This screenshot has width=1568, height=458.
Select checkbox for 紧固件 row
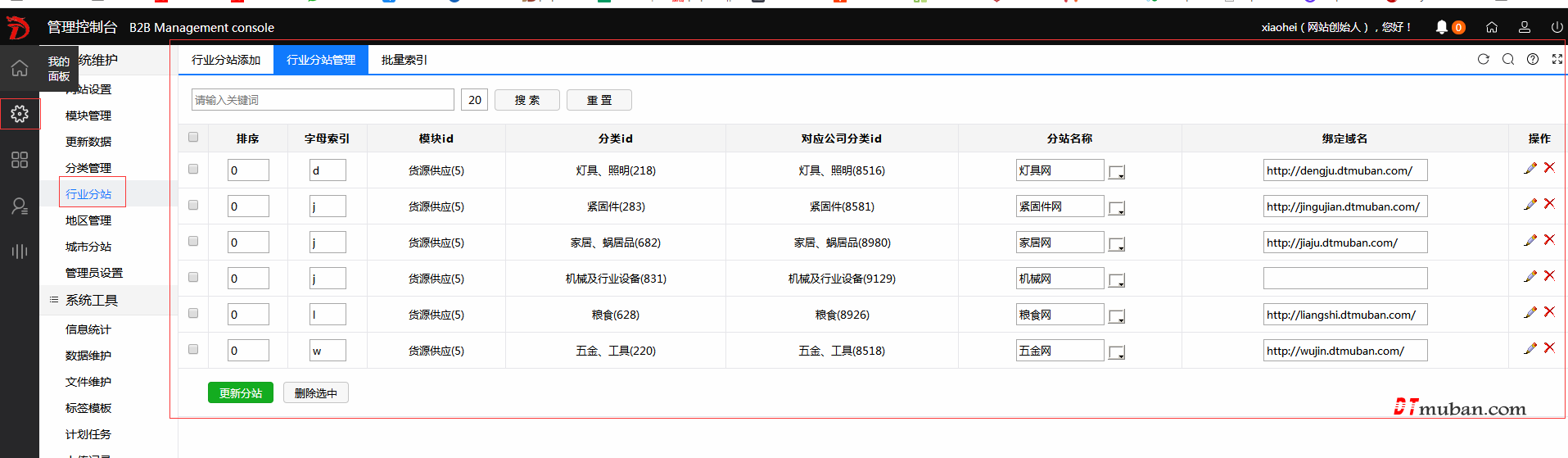193,205
